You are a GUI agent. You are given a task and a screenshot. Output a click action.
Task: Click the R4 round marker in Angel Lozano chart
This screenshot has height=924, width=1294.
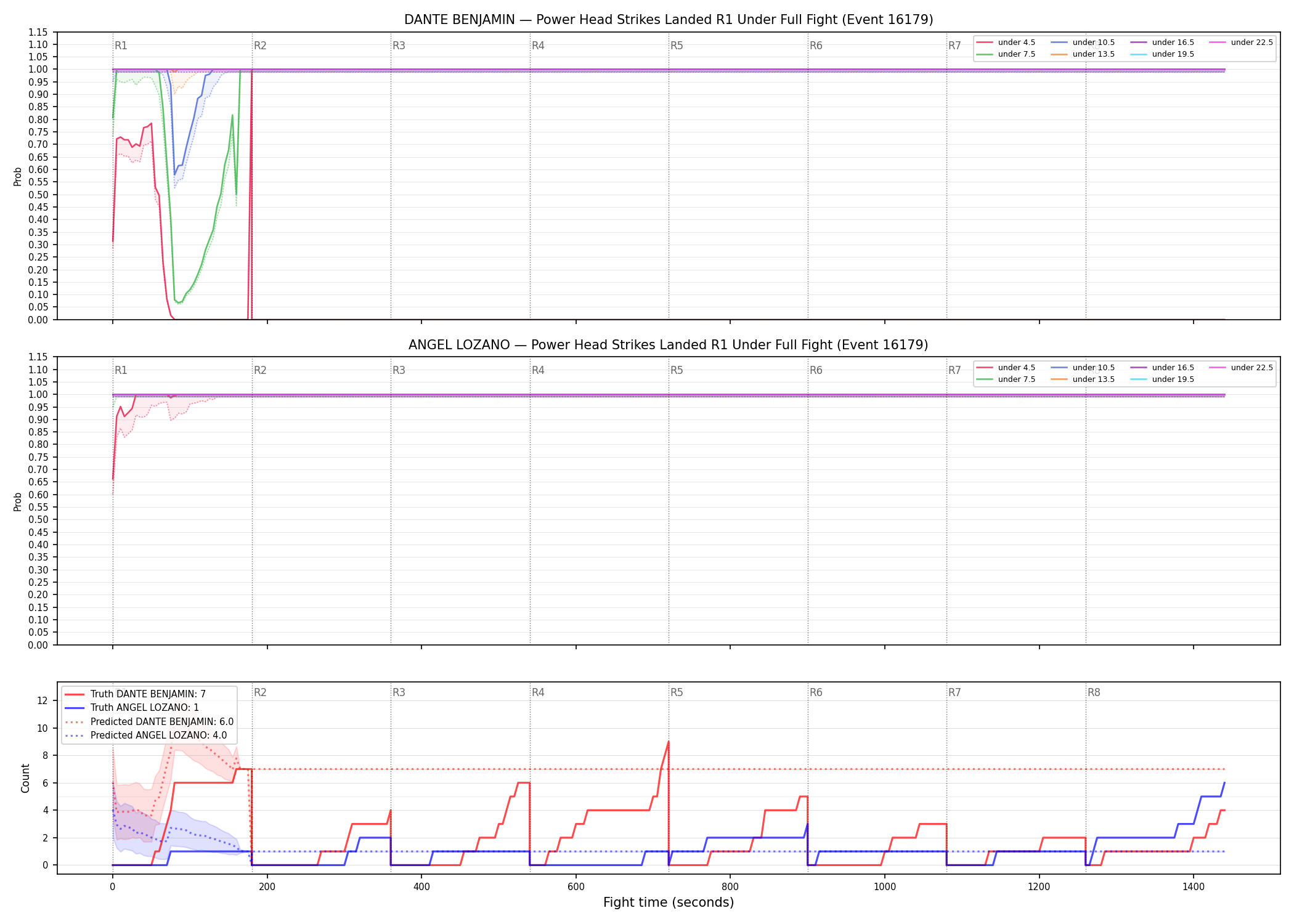point(538,370)
